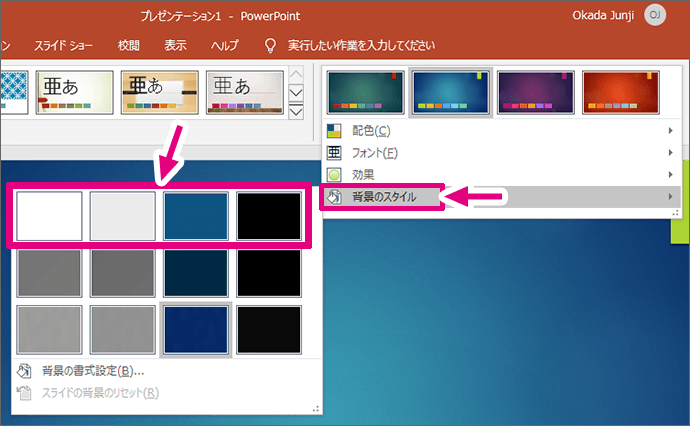The width and height of the screenshot is (690, 426).
Task: Click the background styles gallery resize grip
Action: click(x=316, y=409)
